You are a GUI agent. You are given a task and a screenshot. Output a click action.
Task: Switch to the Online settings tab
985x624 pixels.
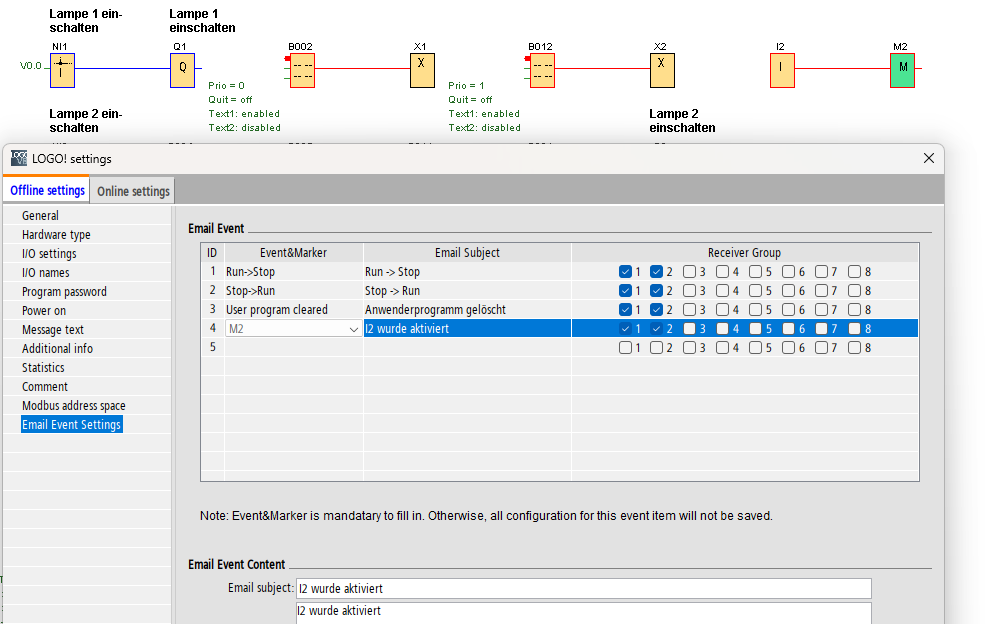[x=133, y=191]
